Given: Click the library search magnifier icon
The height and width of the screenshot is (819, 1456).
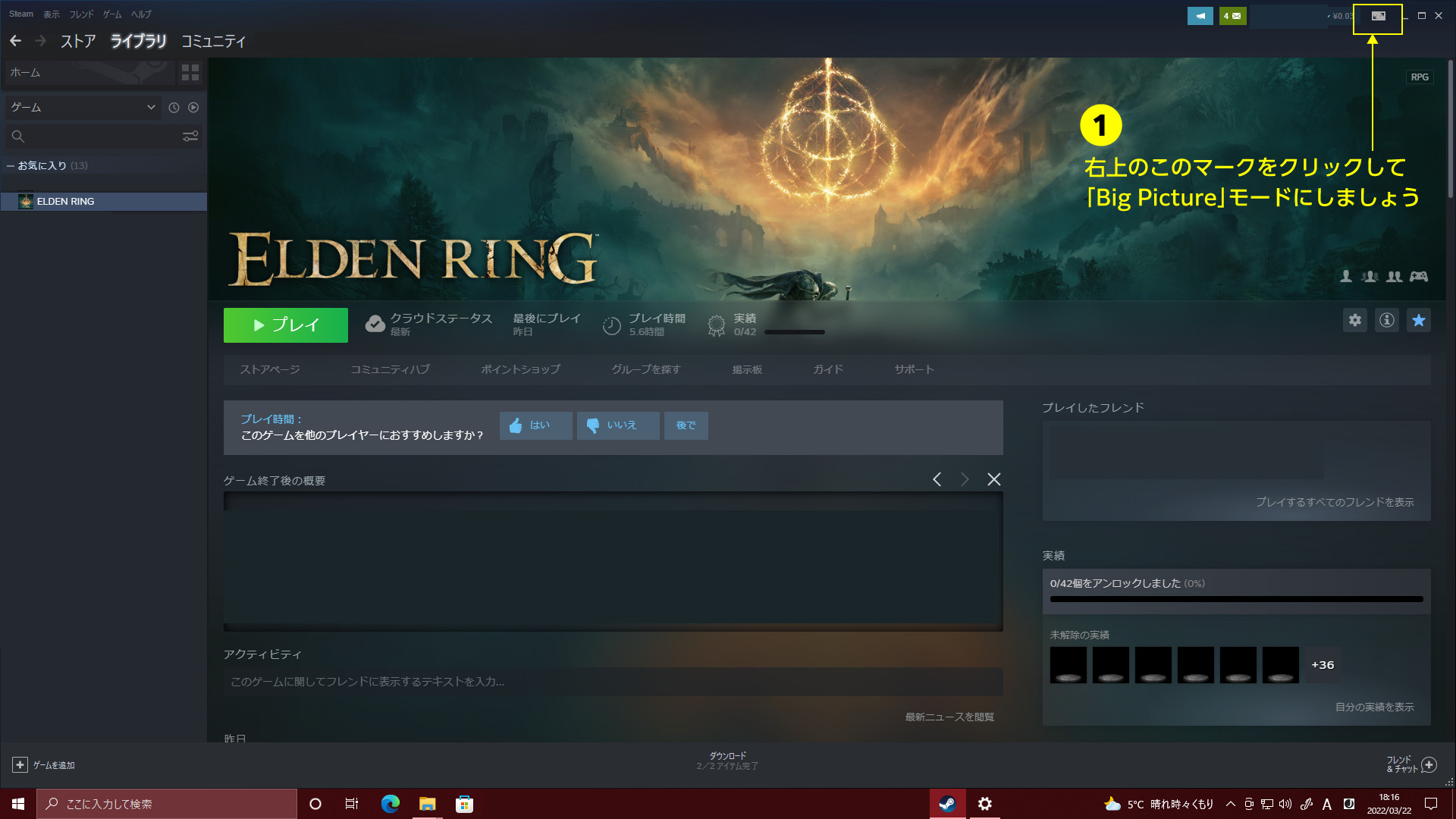Looking at the screenshot, I should pyautogui.click(x=18, y=136).
